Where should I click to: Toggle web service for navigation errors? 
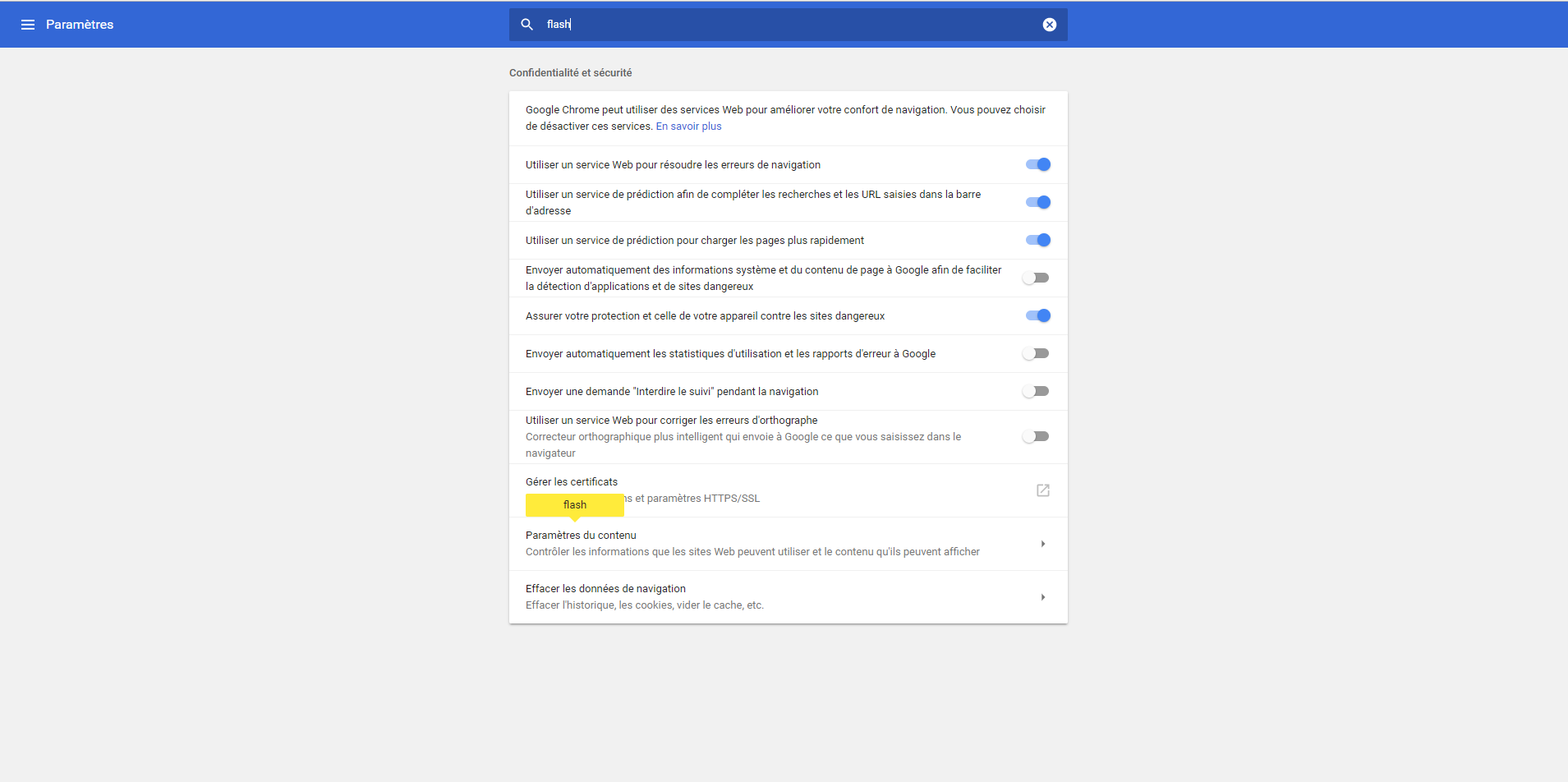tap(1038, 164)
